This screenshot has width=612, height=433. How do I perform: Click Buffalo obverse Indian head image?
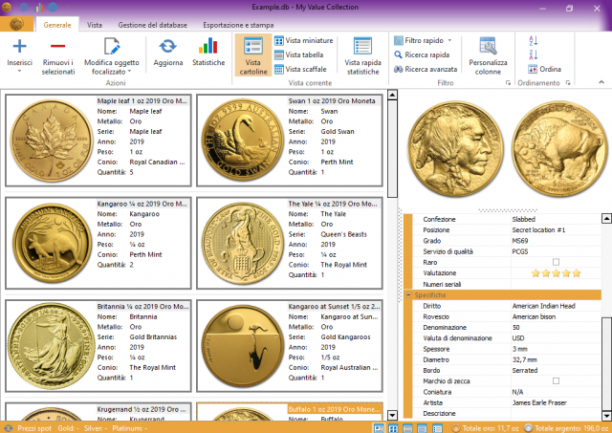point(455,149)
